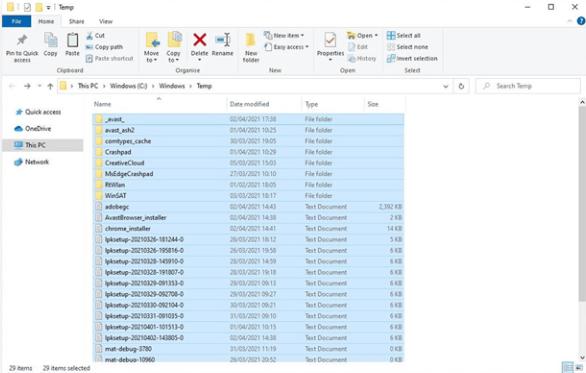Open the File tab
This screenshot has height=373, width=586.
[x=16, y=21]
